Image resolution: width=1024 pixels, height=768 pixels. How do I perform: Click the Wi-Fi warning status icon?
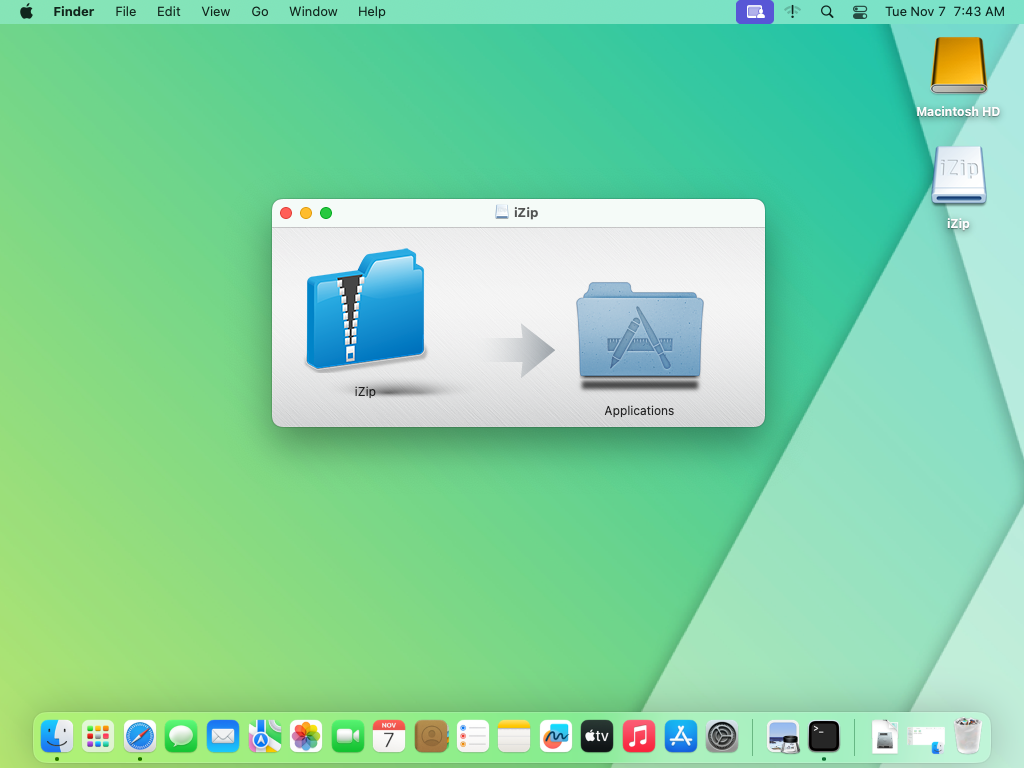(x=792, y=12)
